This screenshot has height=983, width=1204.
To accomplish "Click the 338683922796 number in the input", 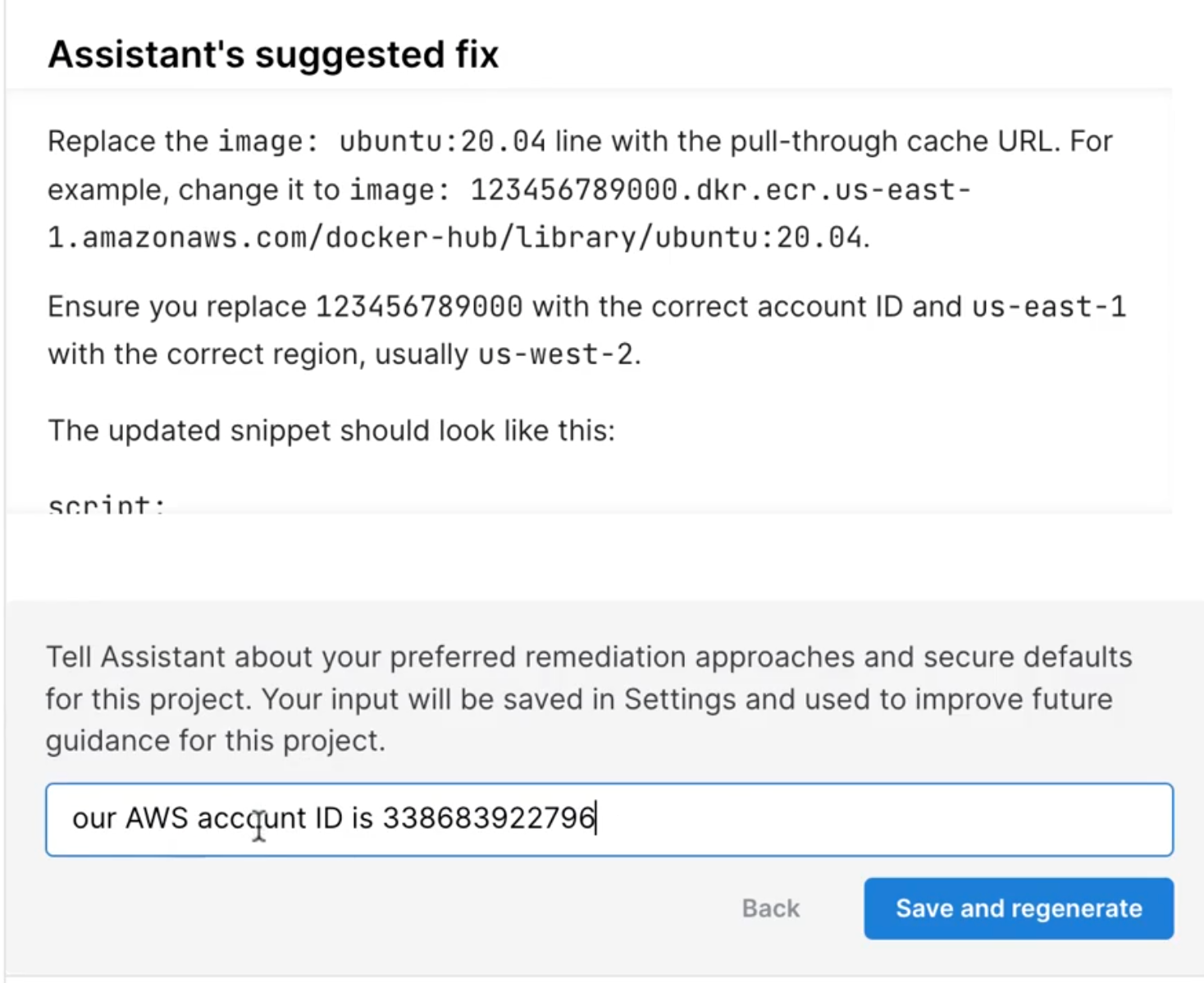I will pos(489,819).
